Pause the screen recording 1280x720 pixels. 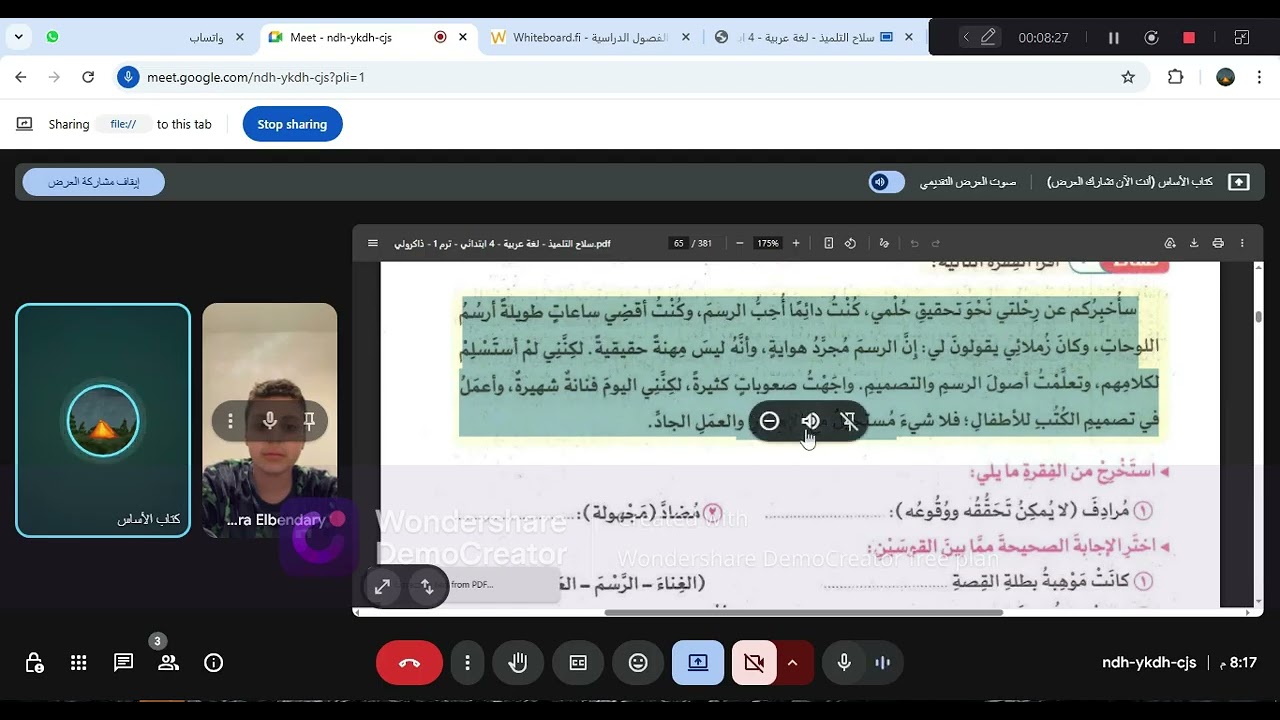click(1113, 38)
